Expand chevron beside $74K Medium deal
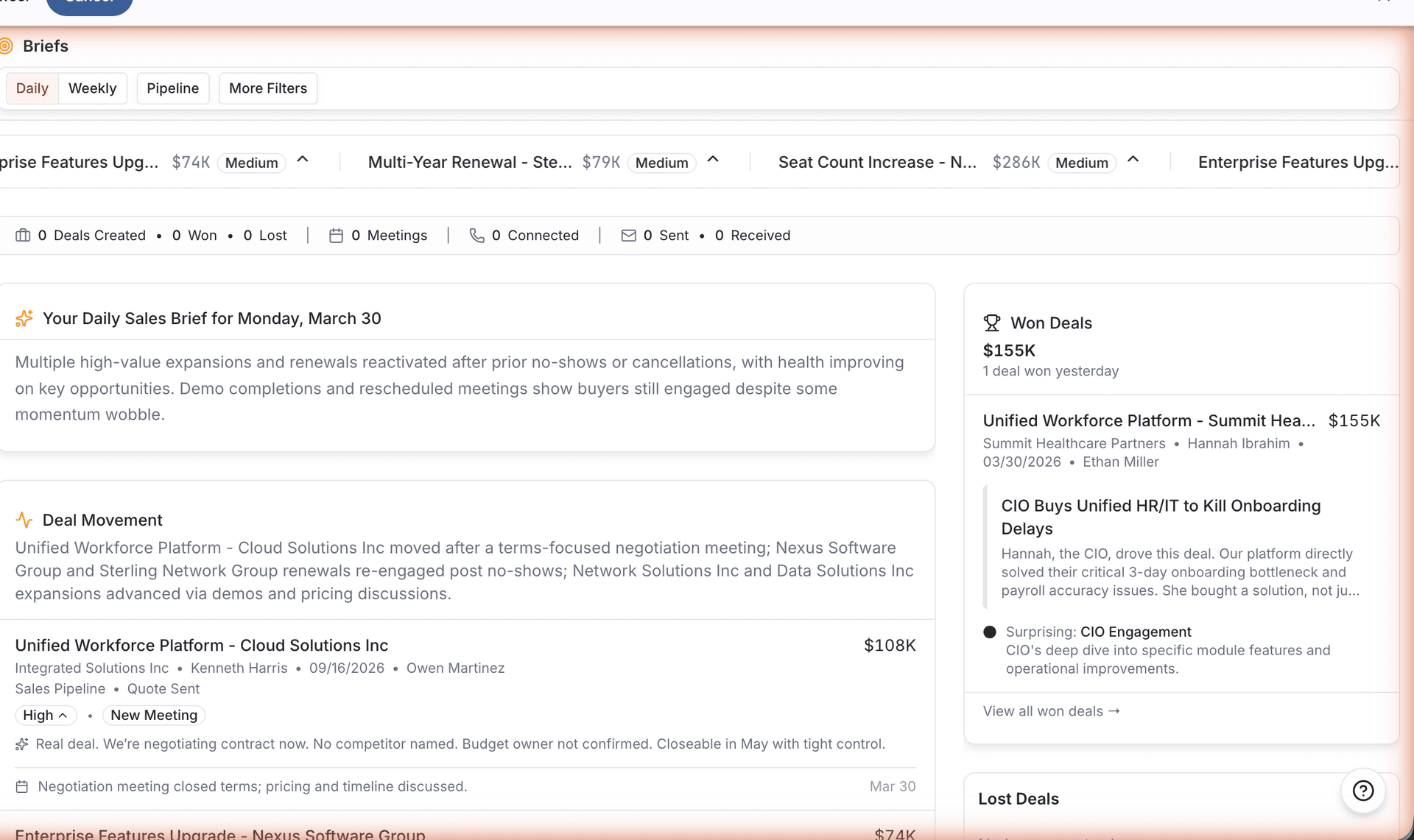 pos(303,160)
